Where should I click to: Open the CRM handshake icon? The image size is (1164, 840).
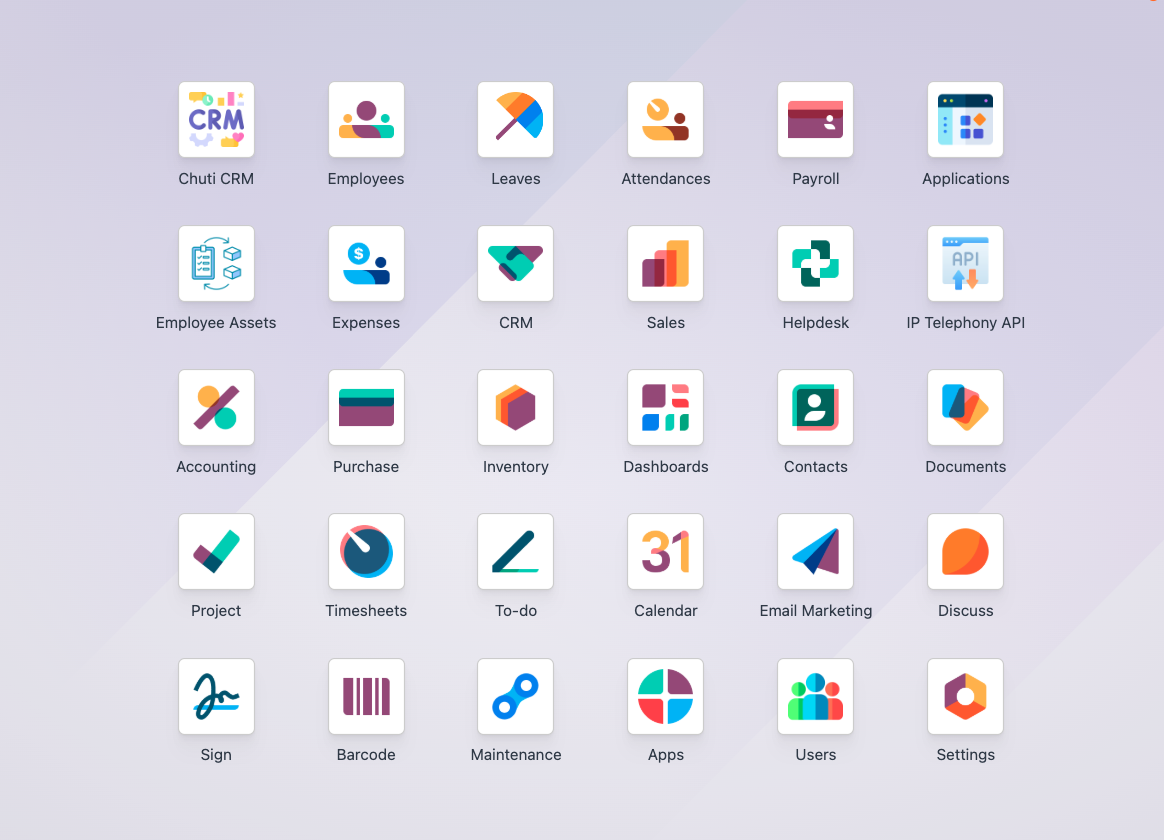515,263
